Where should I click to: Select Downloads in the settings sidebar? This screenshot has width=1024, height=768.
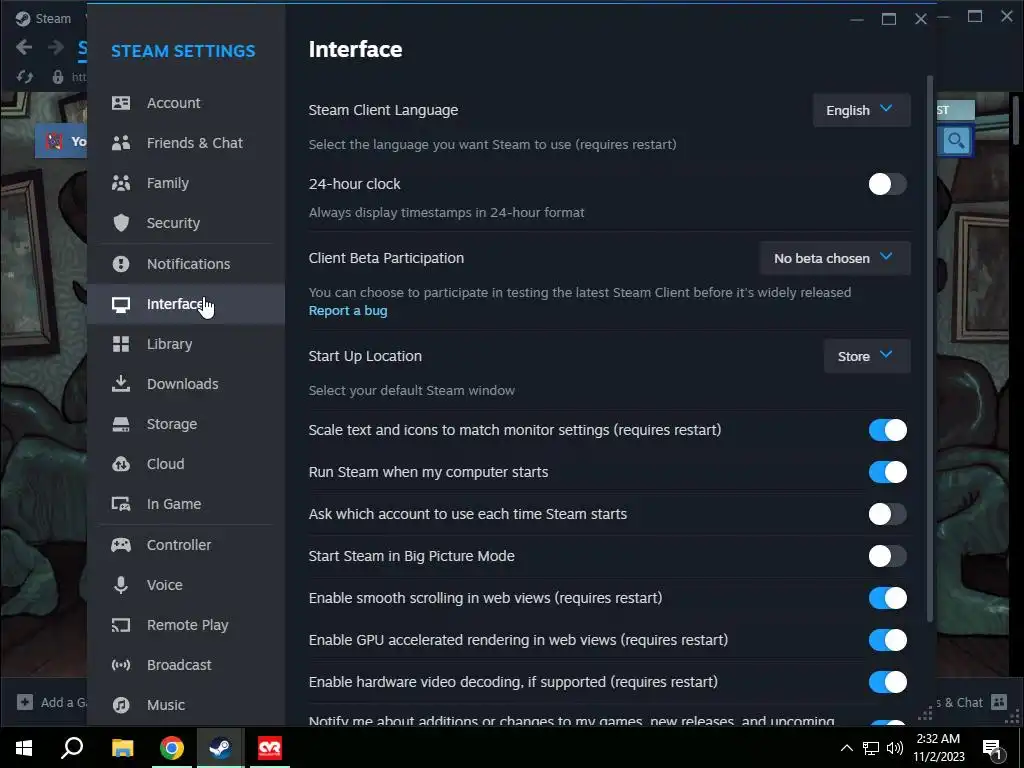186,384
